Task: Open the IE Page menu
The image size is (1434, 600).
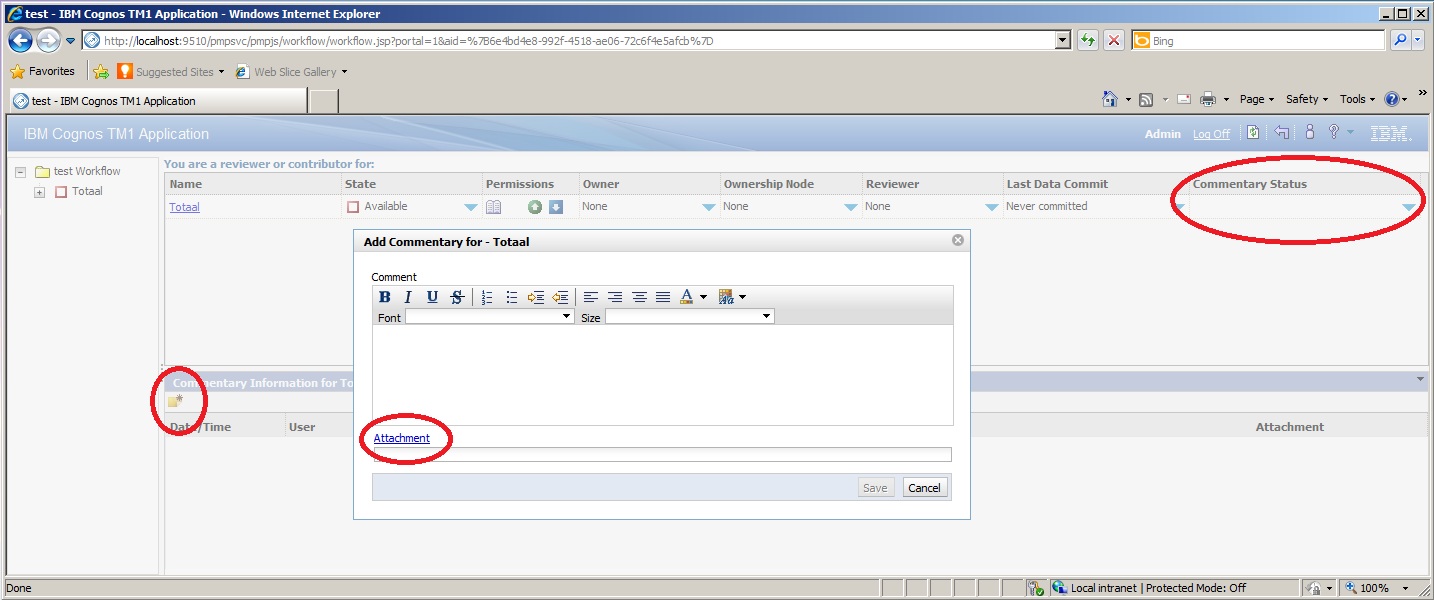Action: tap(1257, 99)
